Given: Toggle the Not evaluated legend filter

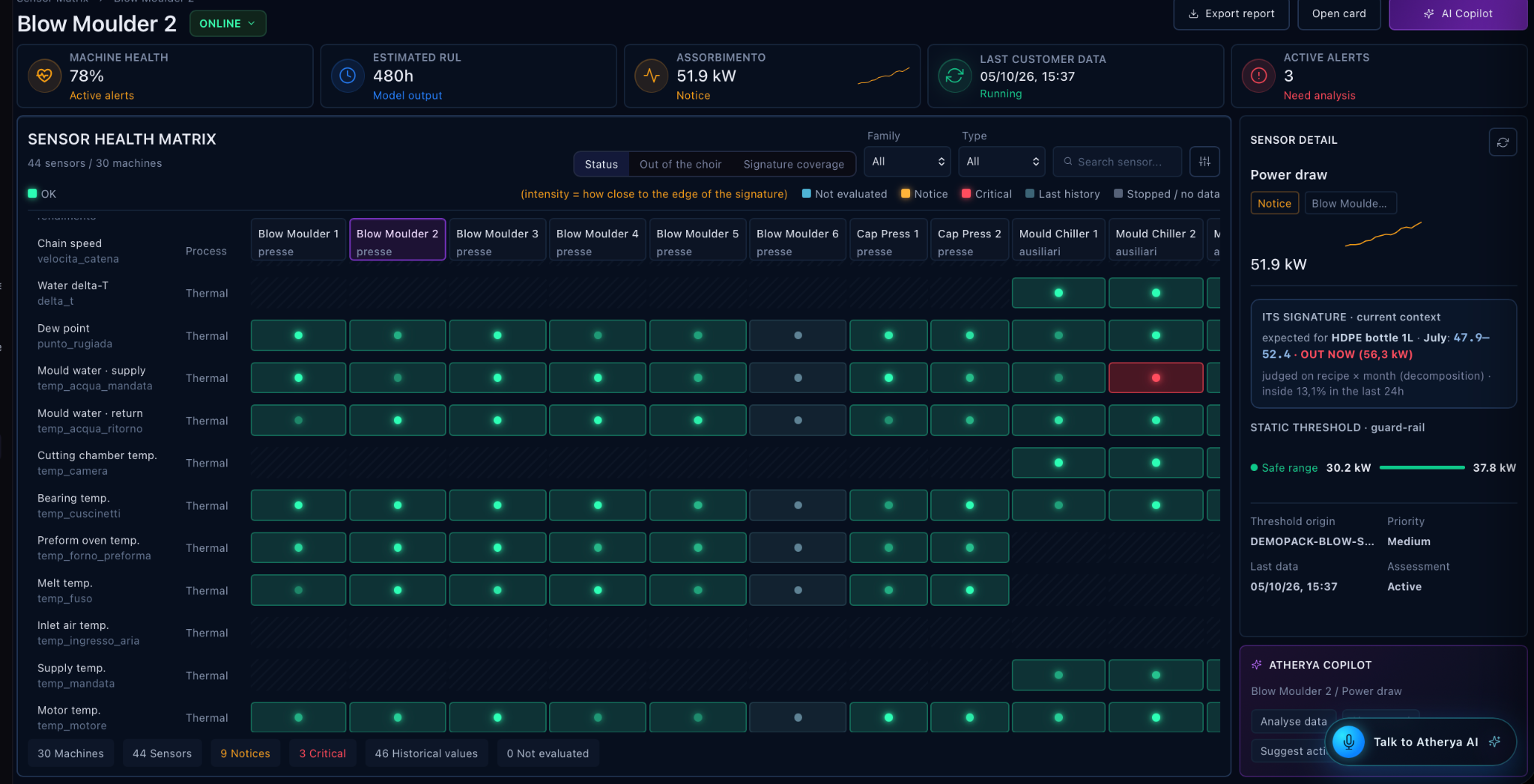Looking at the screenshot, I should pos(844,194).
